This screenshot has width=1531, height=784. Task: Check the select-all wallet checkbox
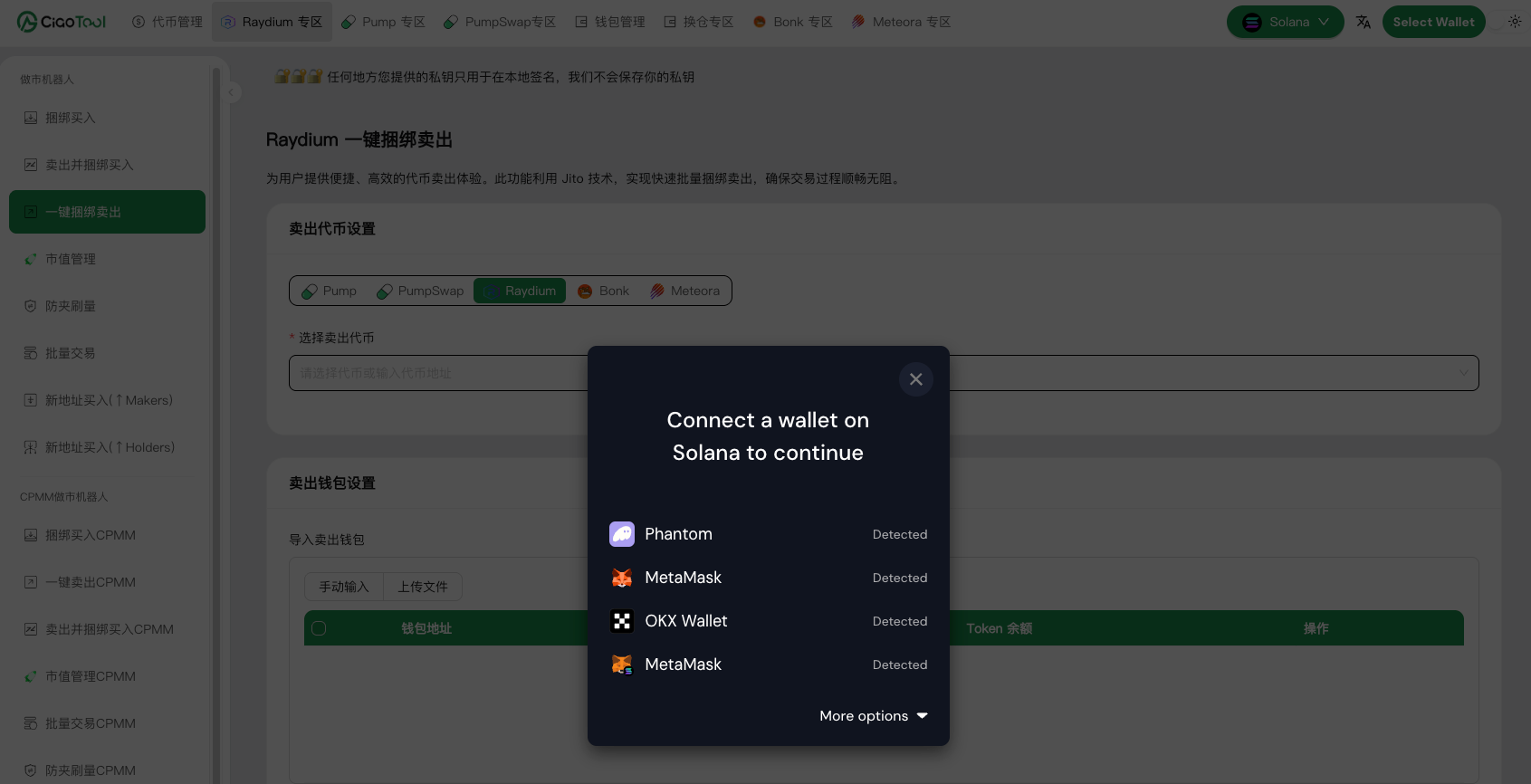coord(319,628)
